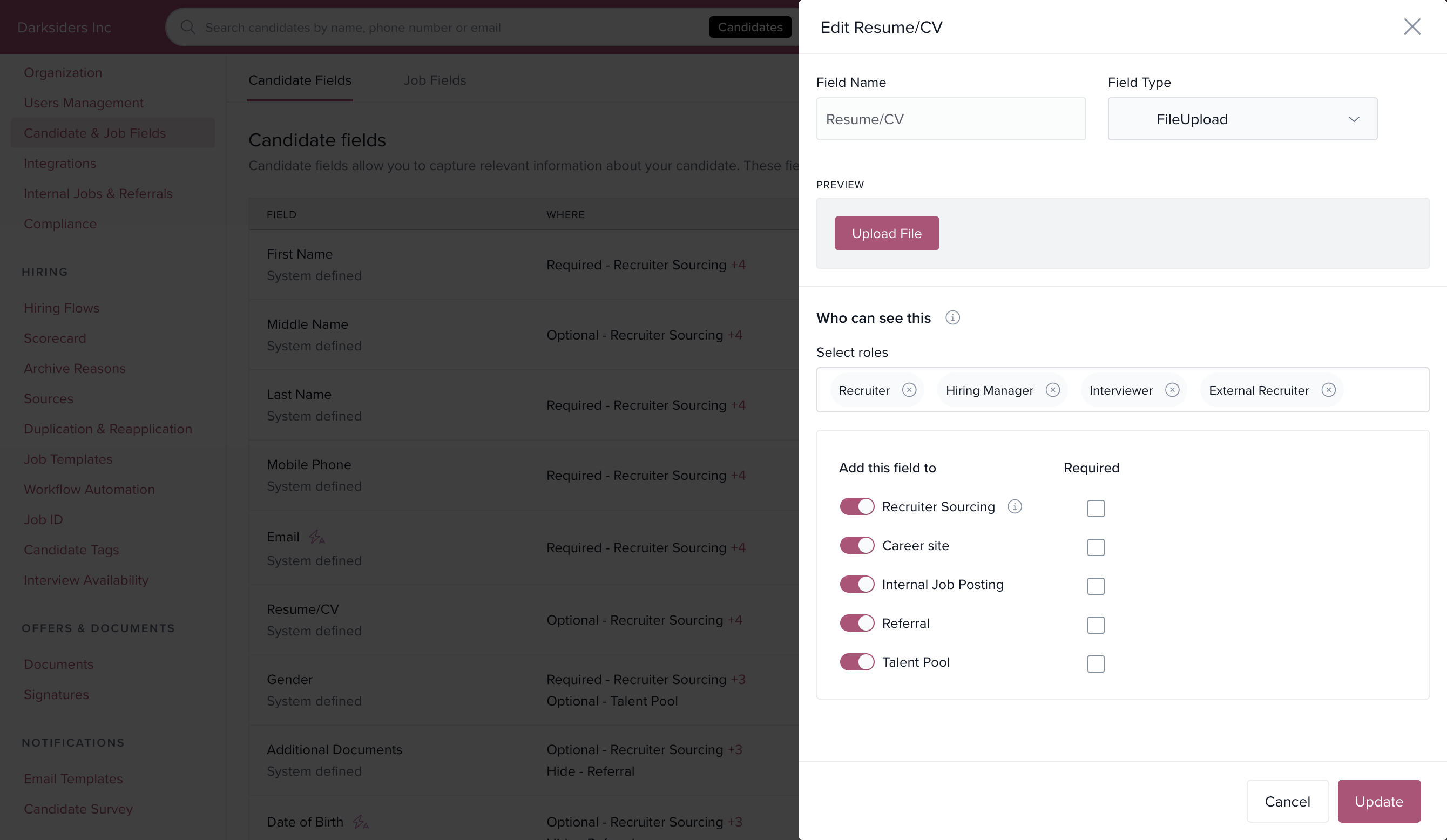Click the Field Name input
Screen dimensions: 1447x840
pos(950,119)
